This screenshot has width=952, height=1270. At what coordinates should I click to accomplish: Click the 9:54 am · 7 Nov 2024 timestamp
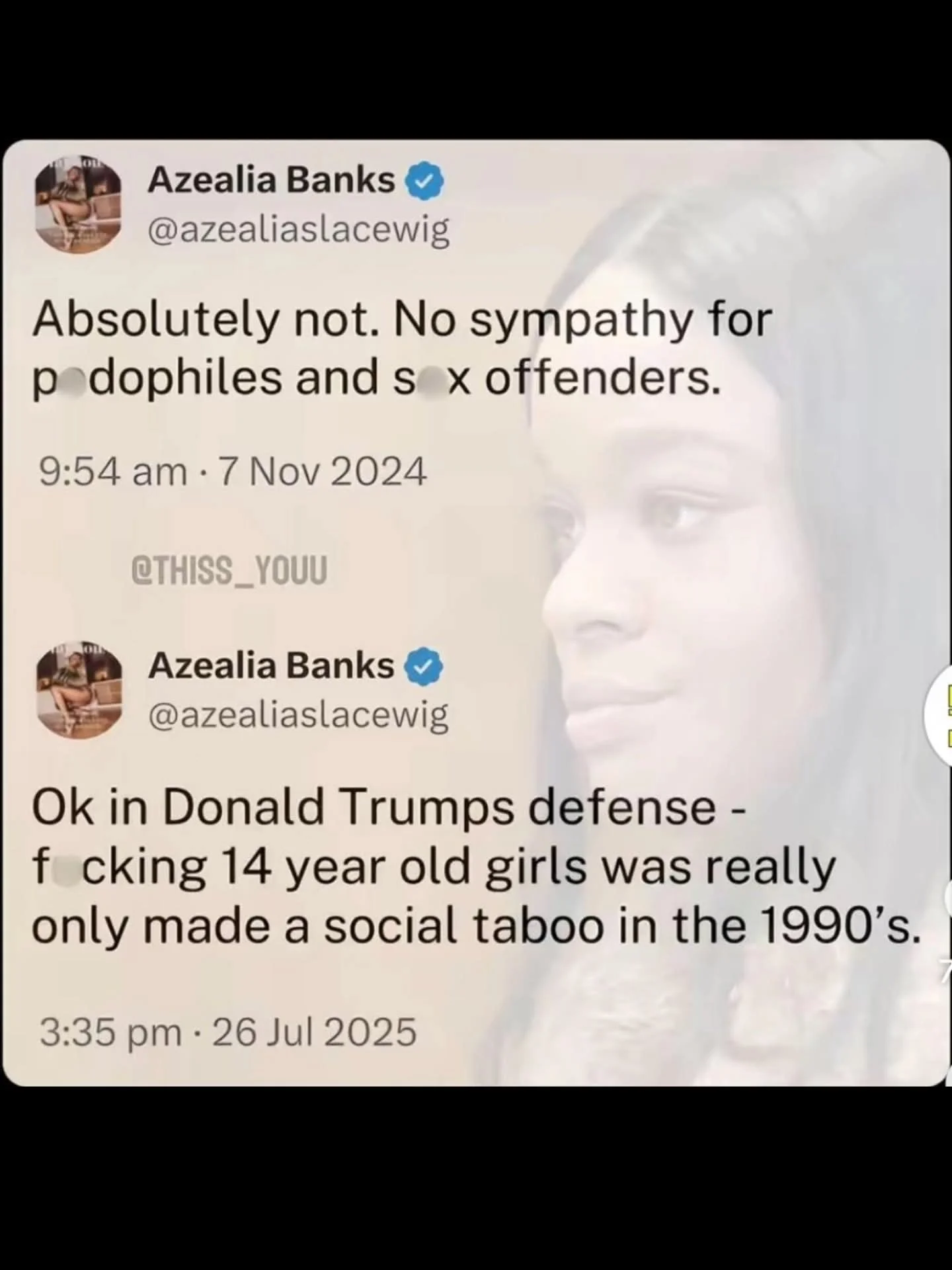tap(233, 472)
